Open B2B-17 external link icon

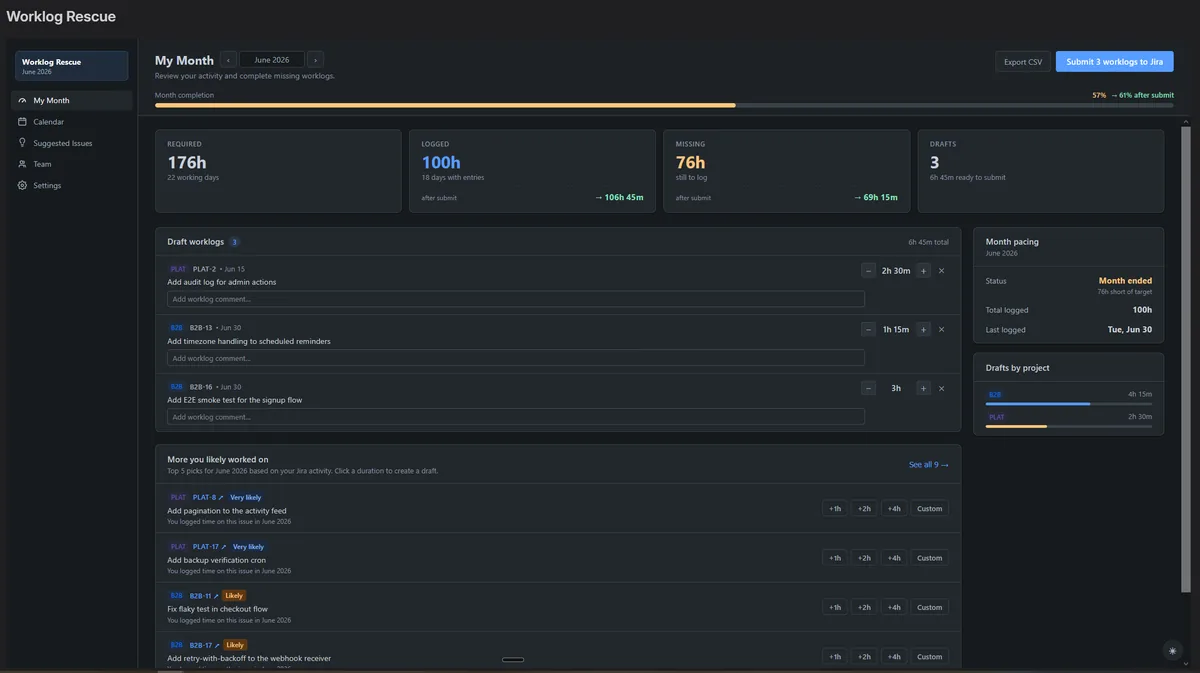pos(216,645)
